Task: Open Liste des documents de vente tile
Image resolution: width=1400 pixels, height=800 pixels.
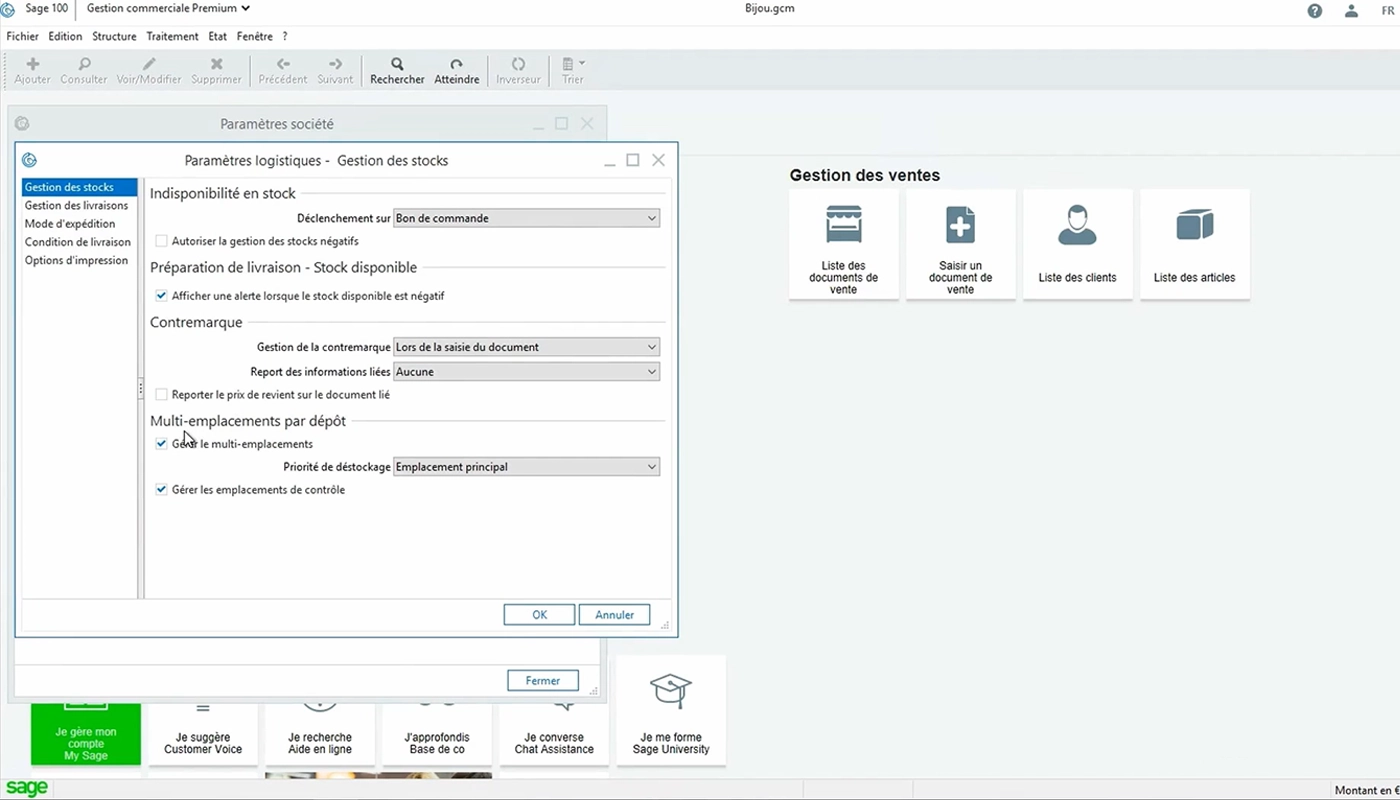Action: click(843, 244)
